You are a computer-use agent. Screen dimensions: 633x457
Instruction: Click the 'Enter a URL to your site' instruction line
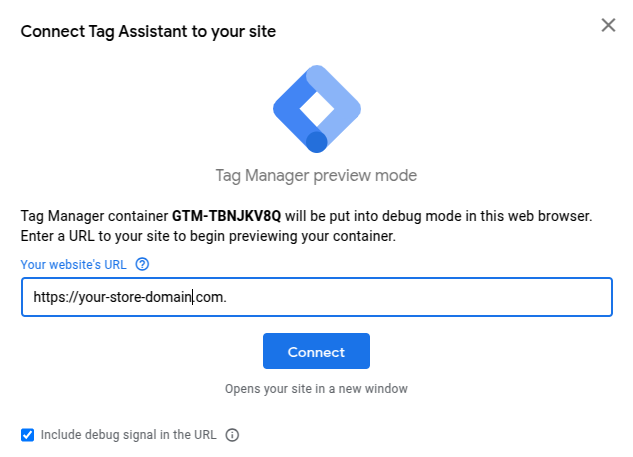pos(209,236)
